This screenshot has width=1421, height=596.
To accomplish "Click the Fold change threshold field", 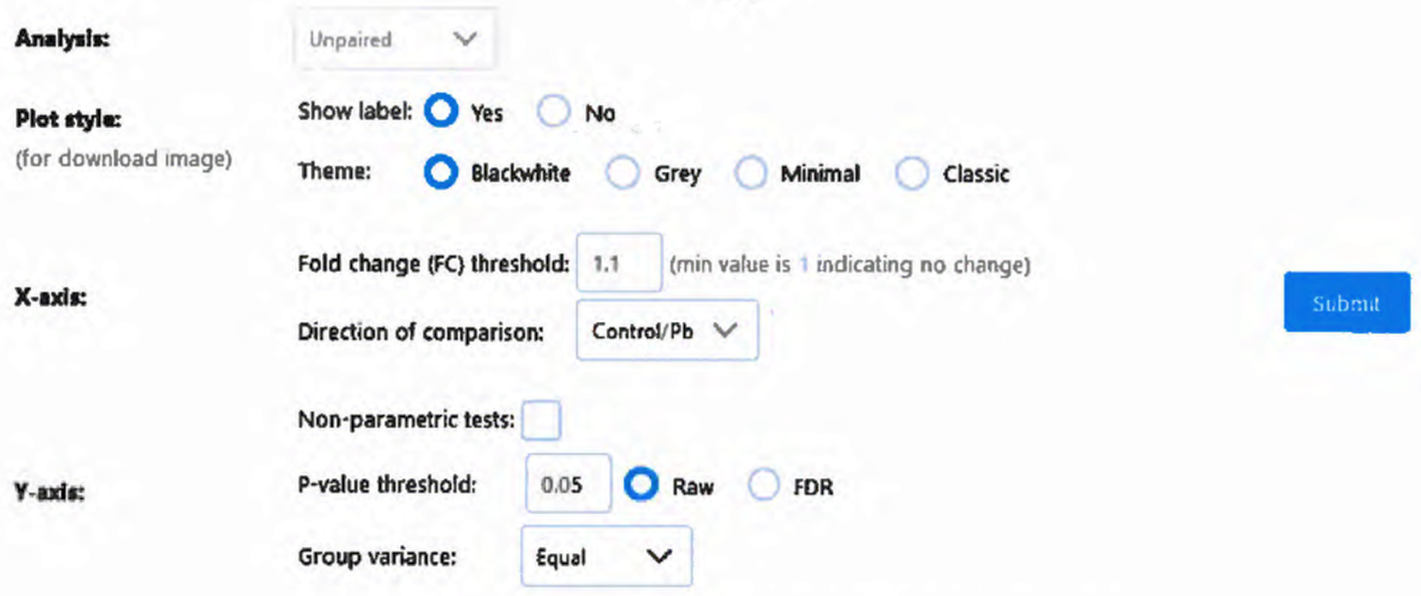I will (618, 263).
